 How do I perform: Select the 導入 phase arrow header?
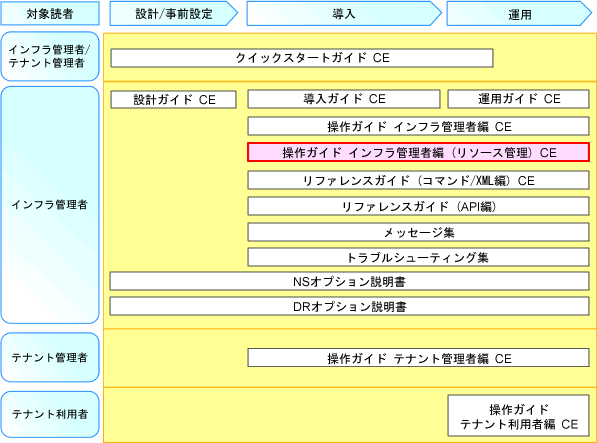(x=344, y=14)
